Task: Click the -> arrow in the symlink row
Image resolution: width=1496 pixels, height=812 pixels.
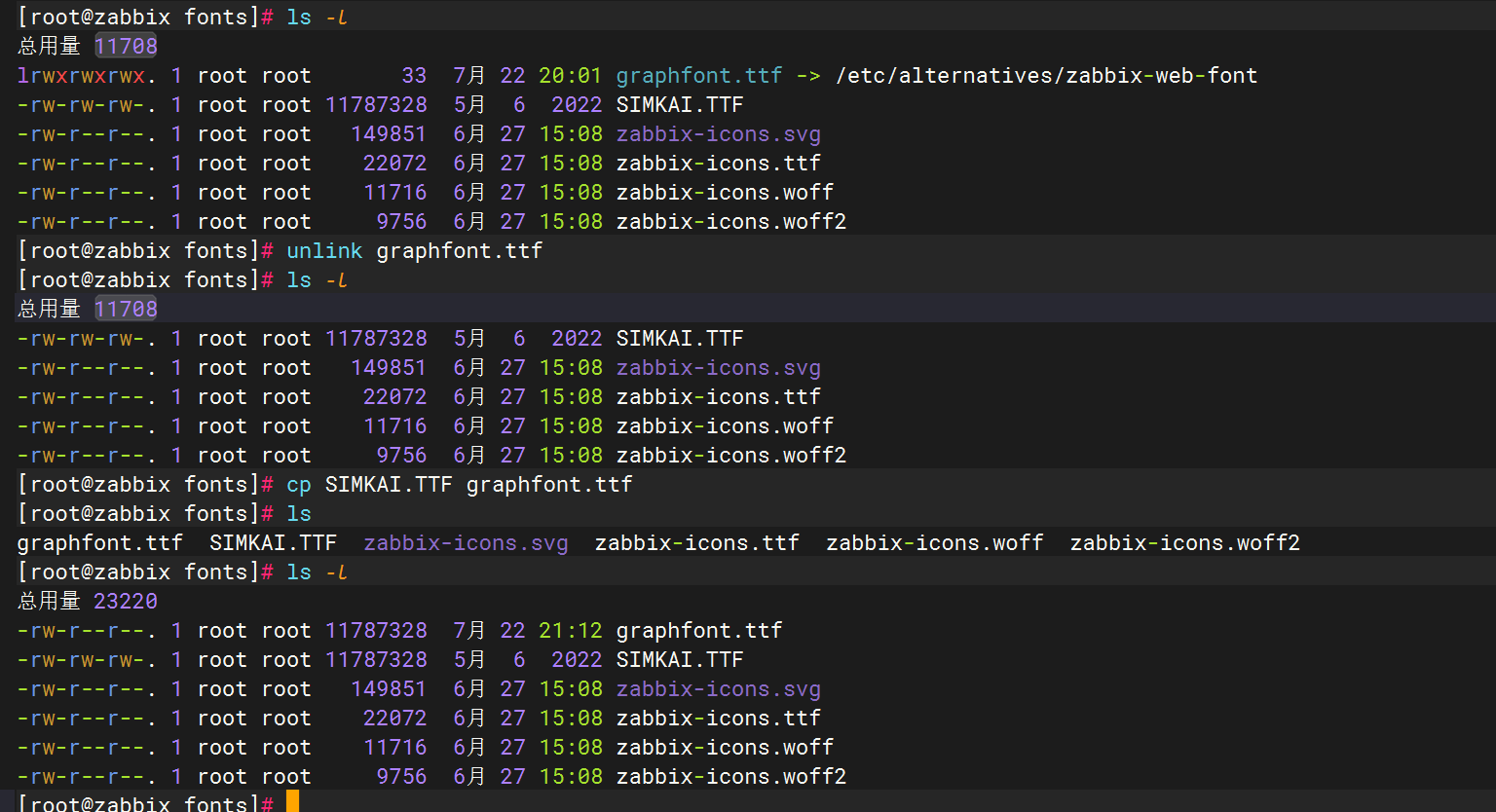Action: coord(808,76)
